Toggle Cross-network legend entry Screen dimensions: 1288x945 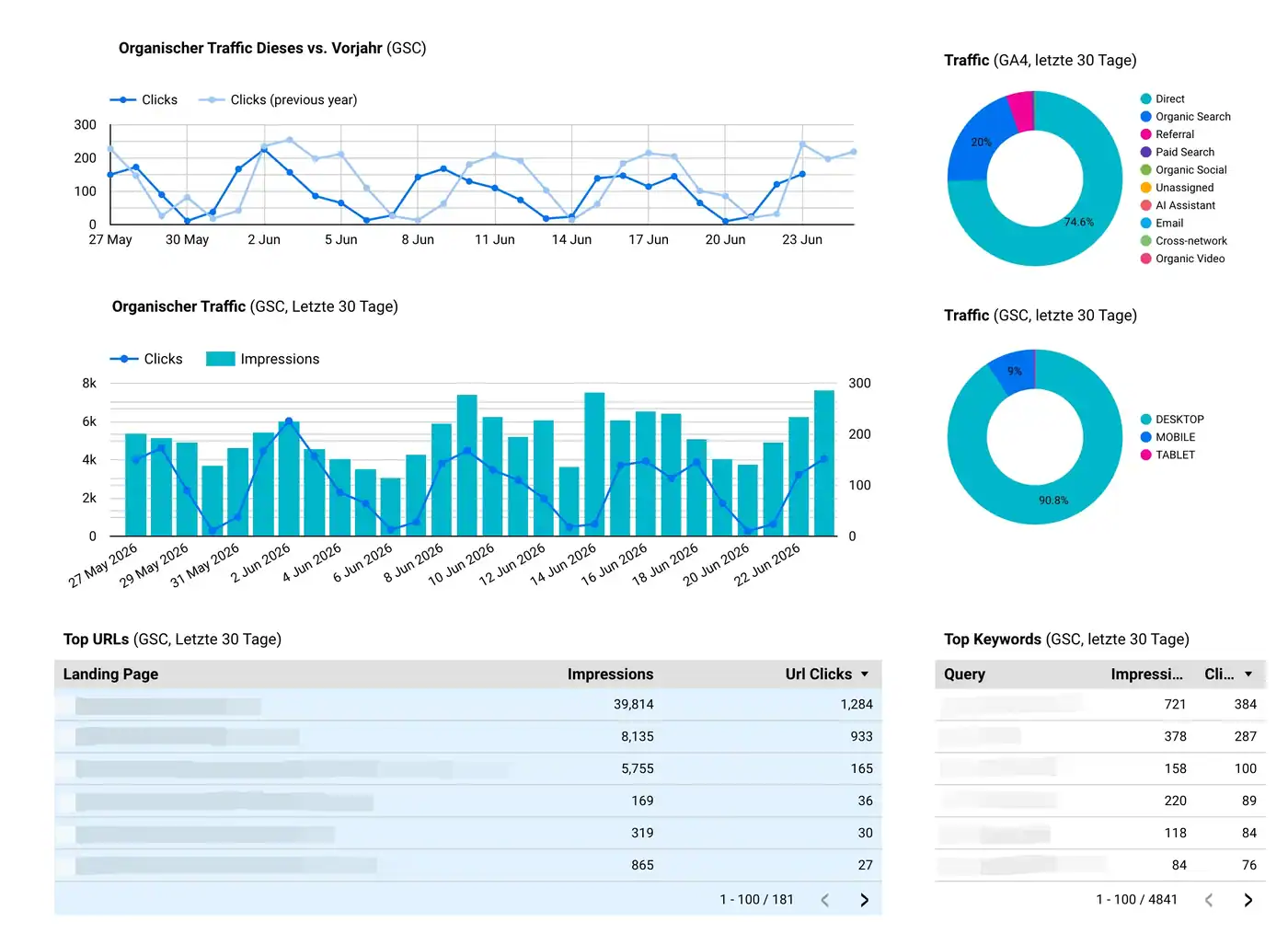click(1183, 241)
